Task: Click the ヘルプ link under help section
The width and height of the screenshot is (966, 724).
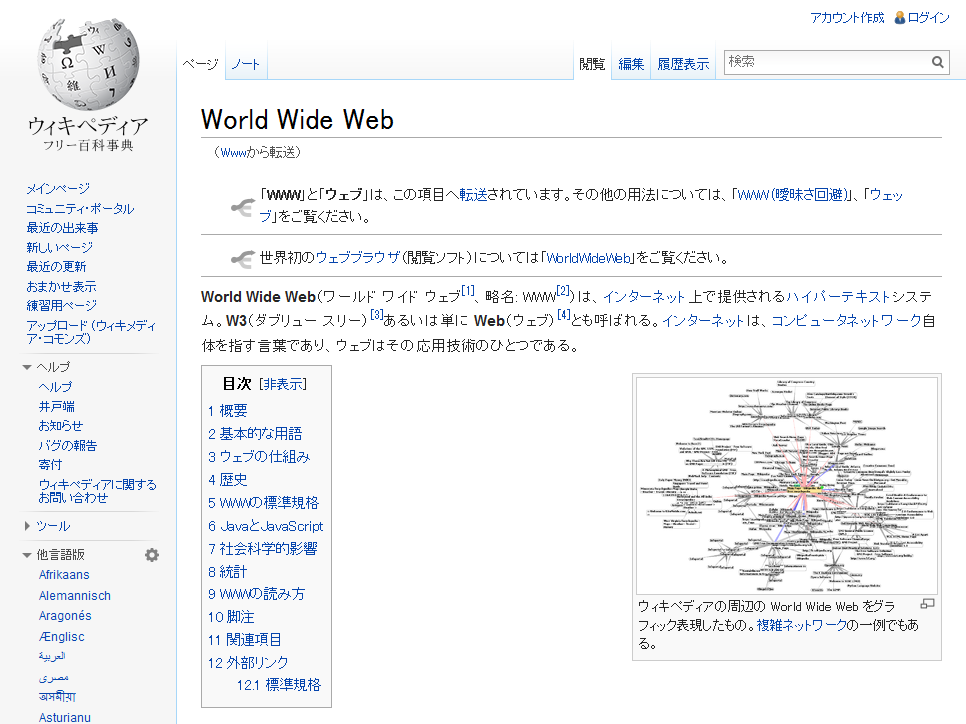Action: [55, 387]
